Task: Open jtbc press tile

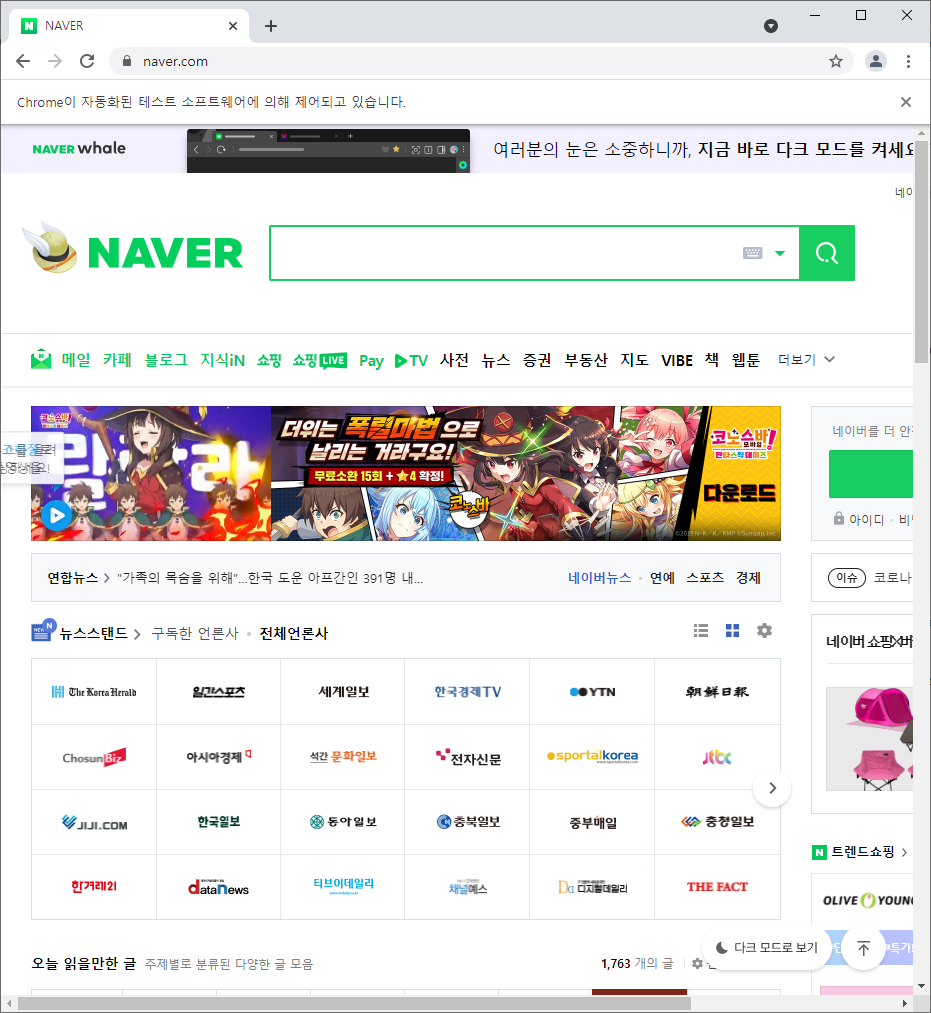Action: [x=717, y=757]
